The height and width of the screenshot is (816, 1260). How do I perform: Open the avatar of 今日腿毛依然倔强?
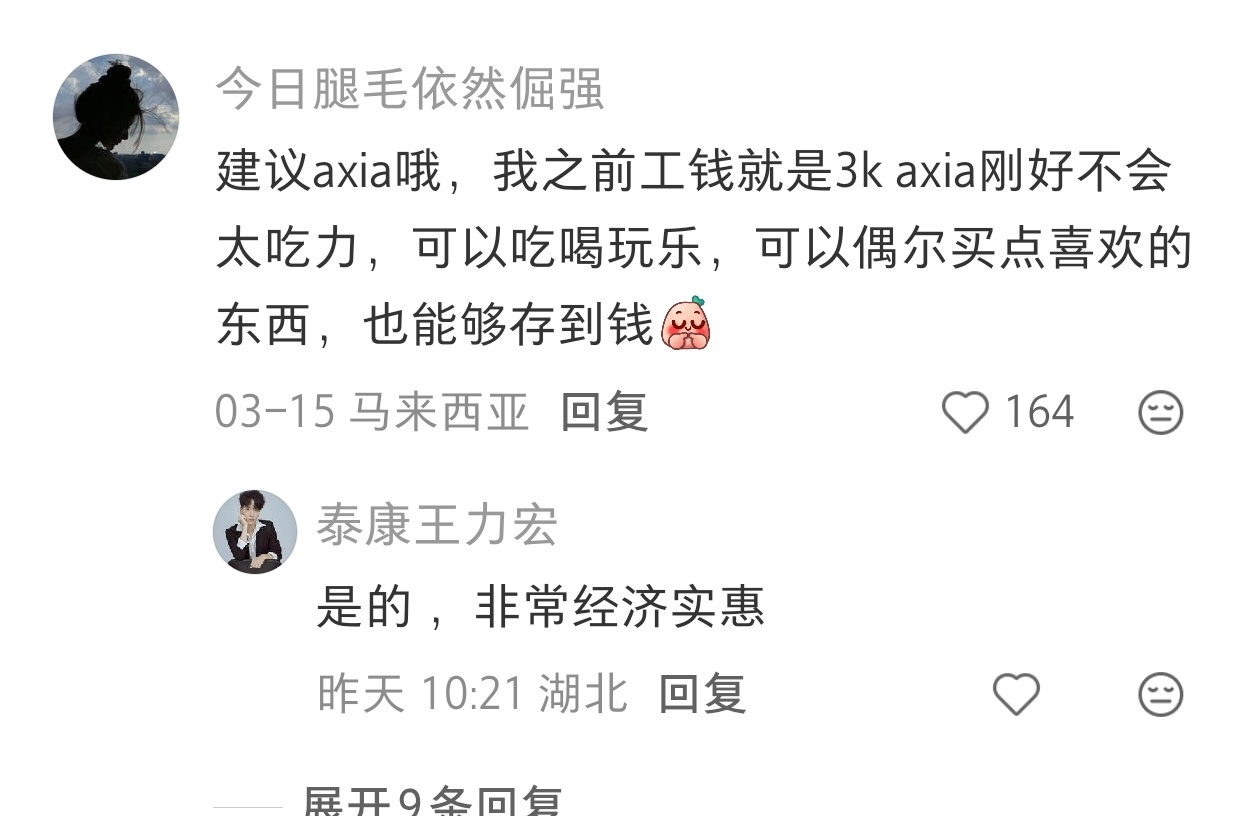(x=116, y=117)
